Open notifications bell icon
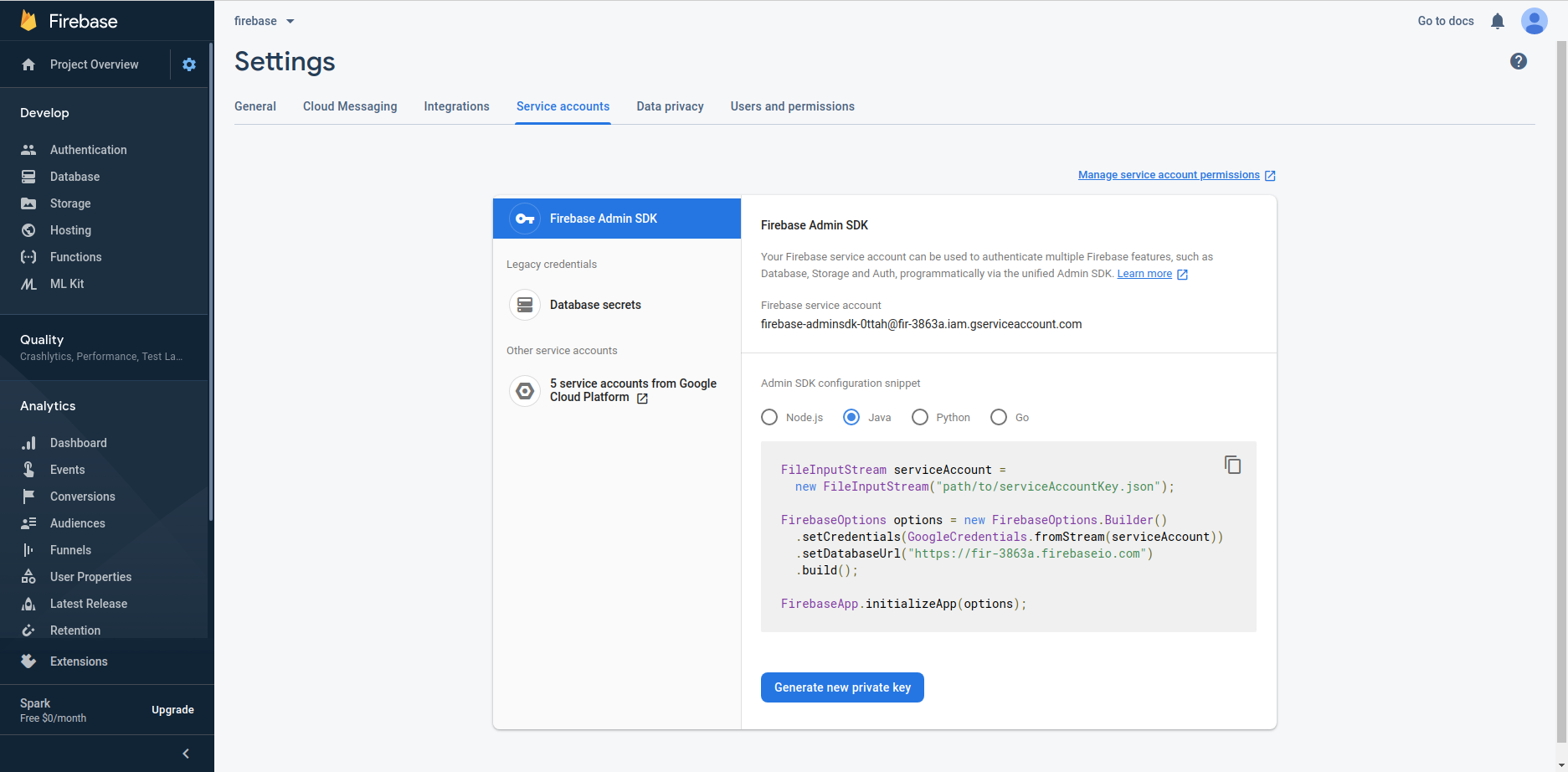This screenshot has height=772, width=1568. click(x=1498, y=21)
